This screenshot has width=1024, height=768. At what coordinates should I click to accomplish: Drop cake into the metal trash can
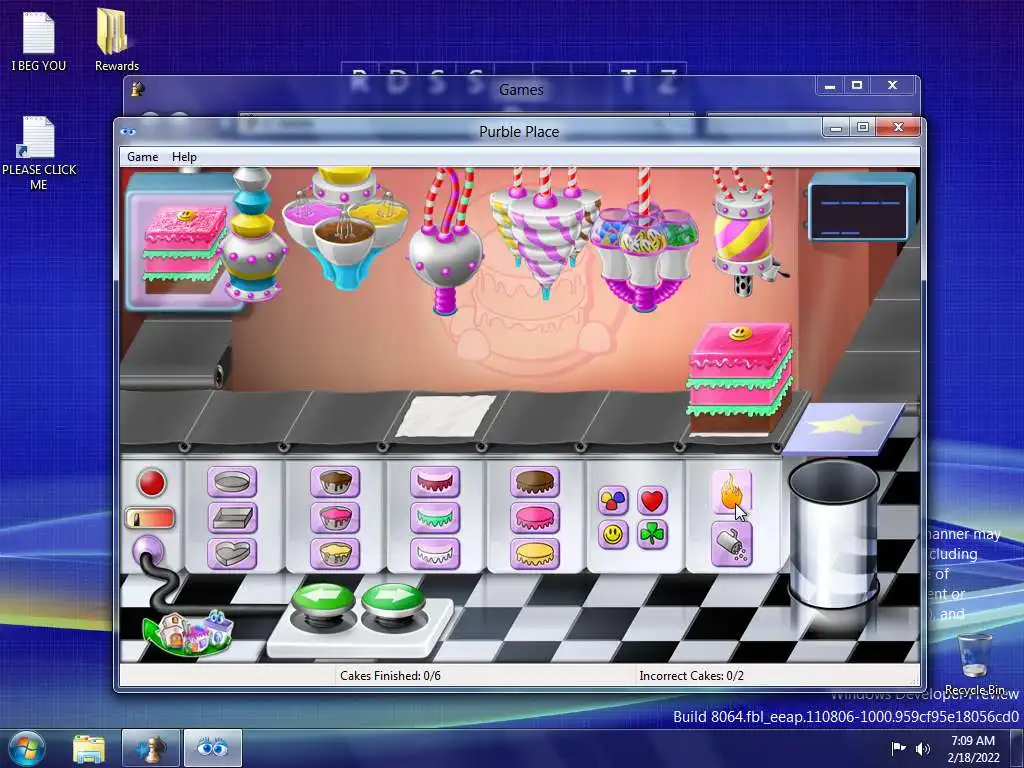click(x=833, y=534)
